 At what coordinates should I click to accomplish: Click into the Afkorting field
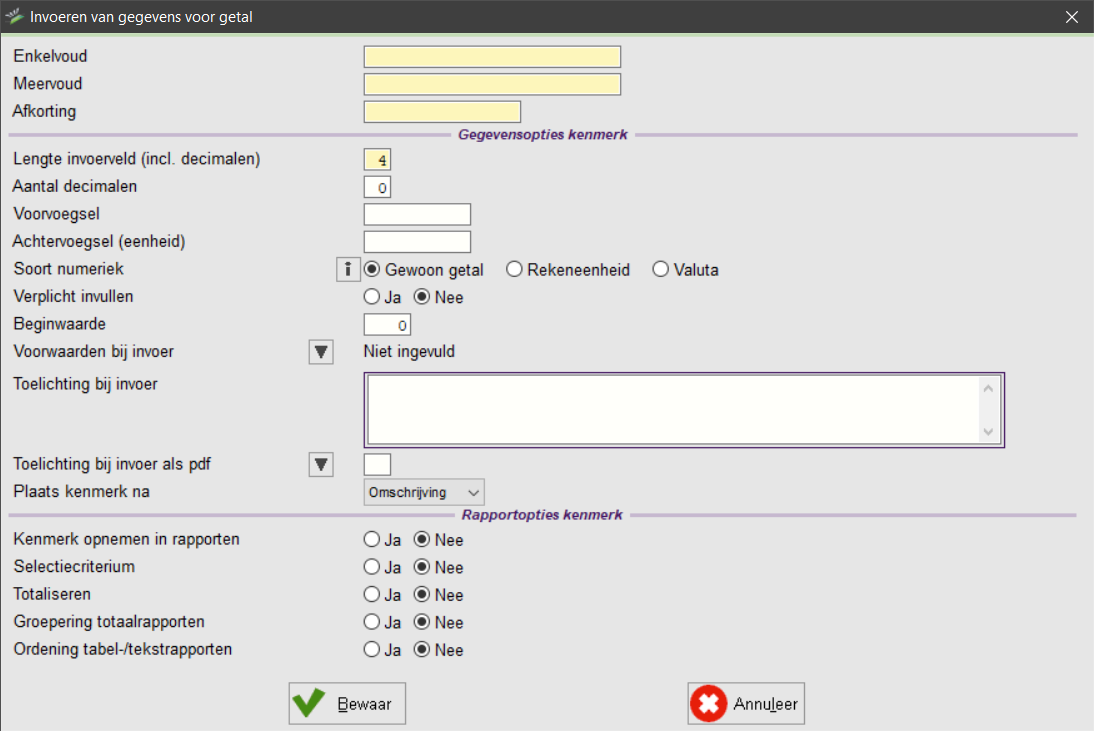point(442,112)
